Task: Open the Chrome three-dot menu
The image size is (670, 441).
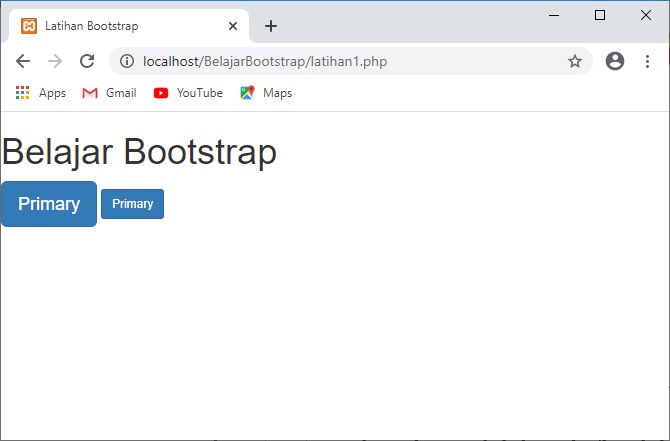Action: coord(647,61)
